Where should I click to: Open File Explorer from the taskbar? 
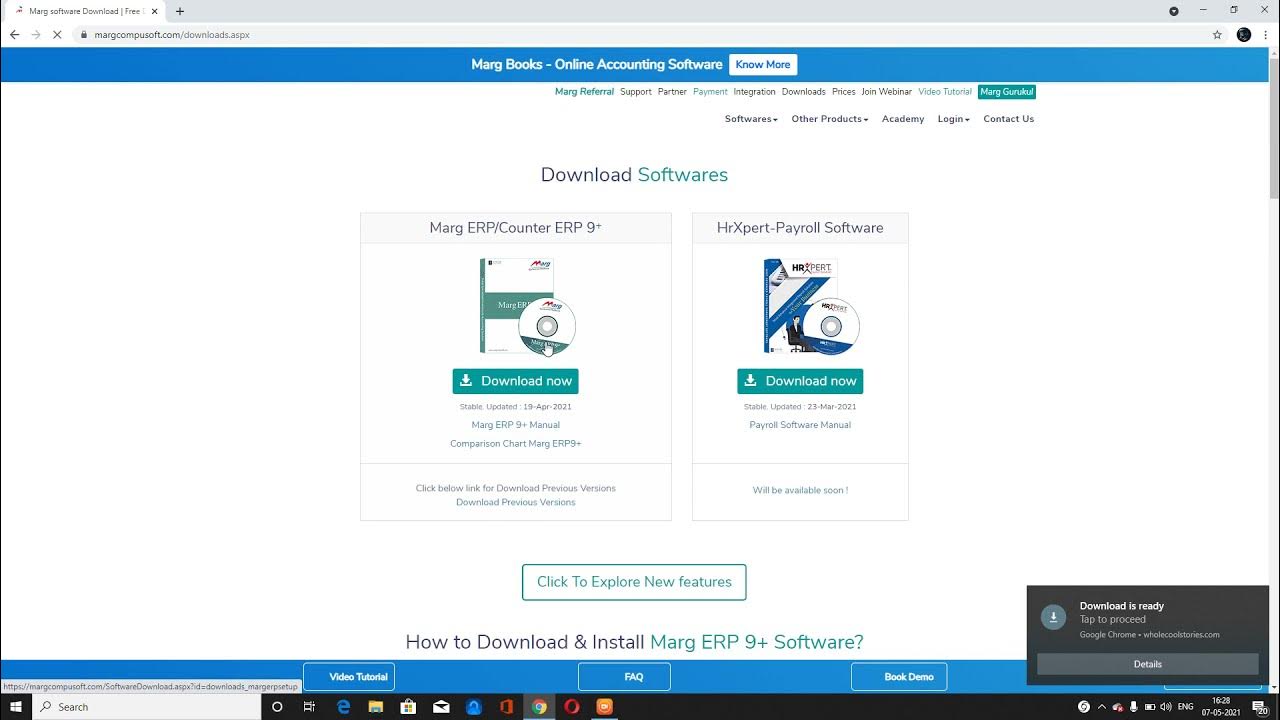(376, 707)
